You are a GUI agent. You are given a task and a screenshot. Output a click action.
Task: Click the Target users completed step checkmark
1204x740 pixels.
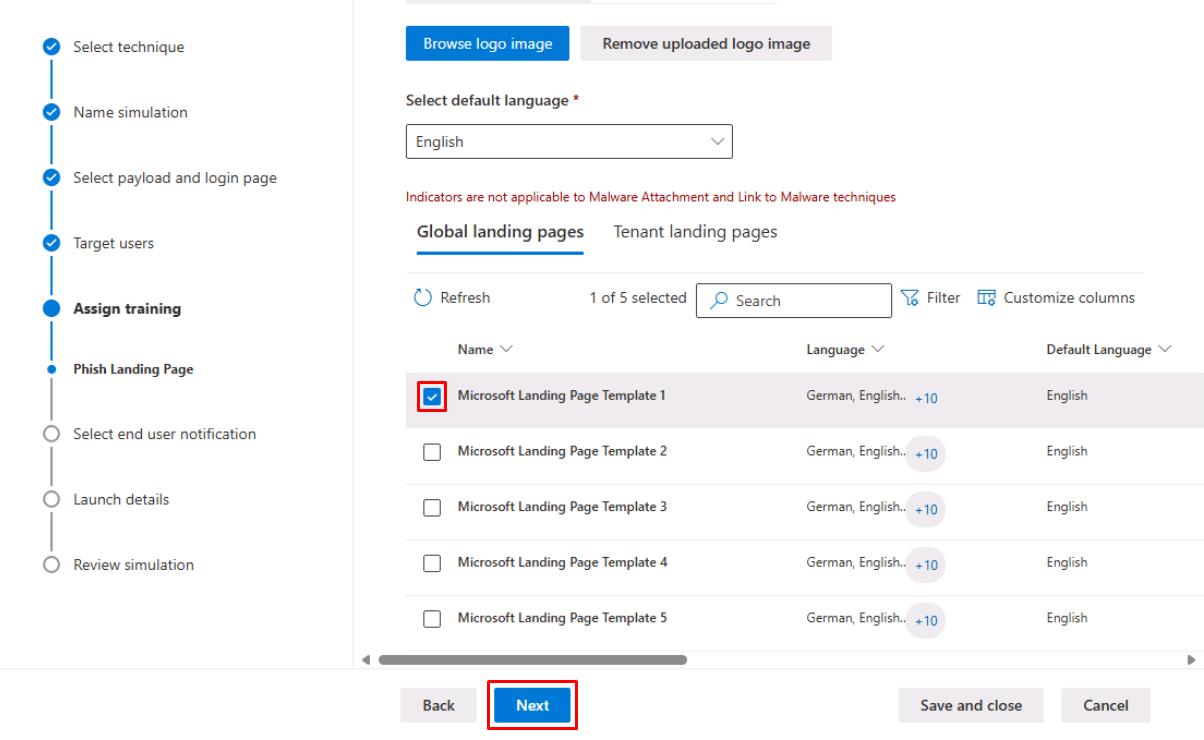coord(51,243)
